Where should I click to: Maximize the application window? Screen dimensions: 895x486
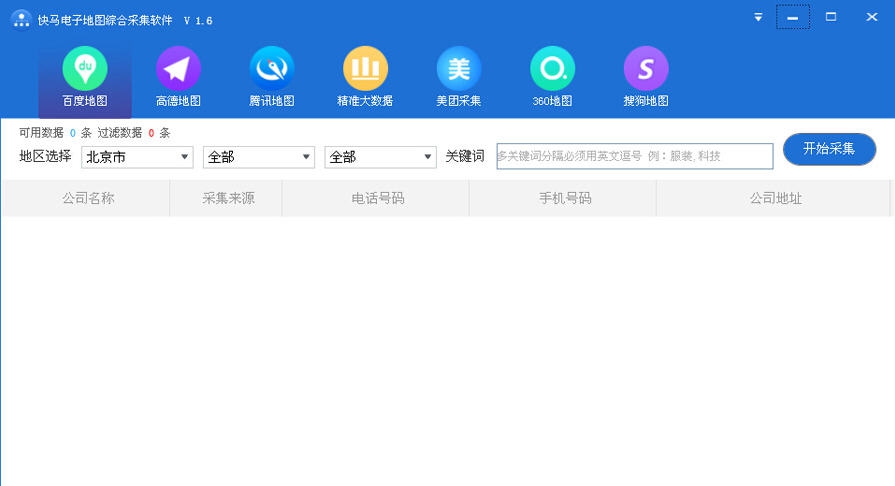click(x=831, y=17)
